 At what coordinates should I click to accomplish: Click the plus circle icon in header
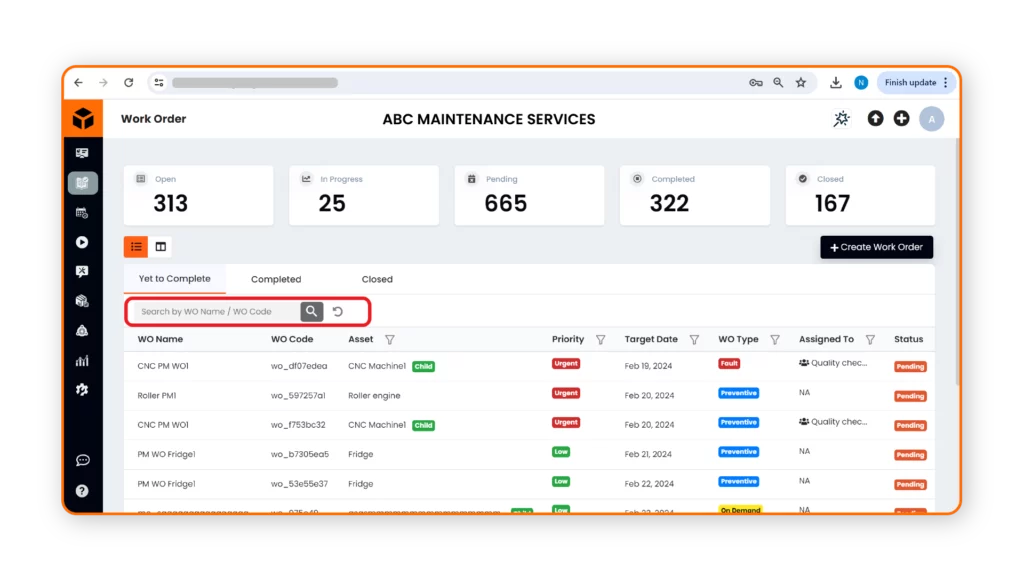(x=901, y=118)
